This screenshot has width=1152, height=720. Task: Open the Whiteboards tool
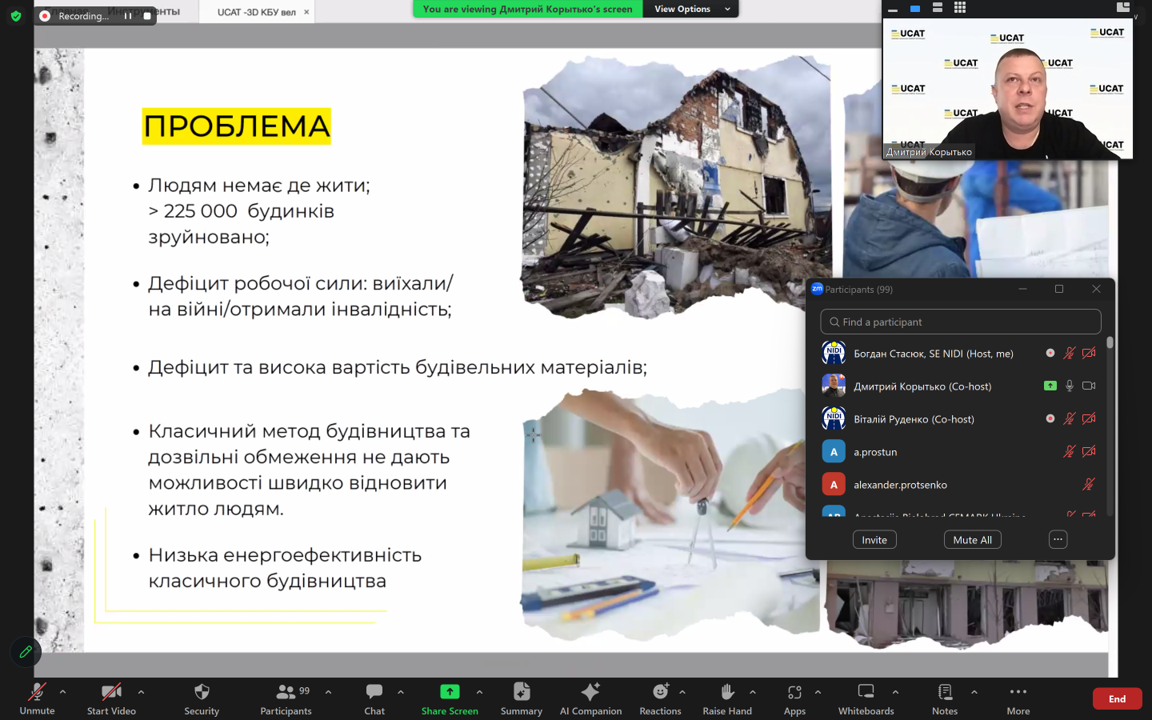click(865, 698)
